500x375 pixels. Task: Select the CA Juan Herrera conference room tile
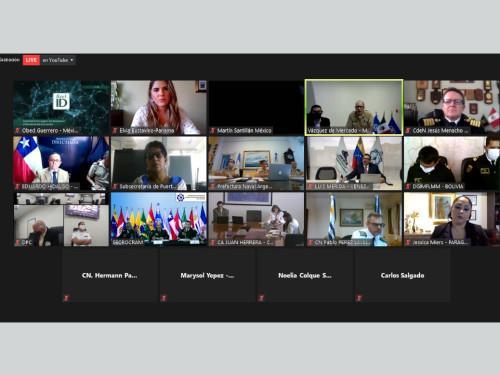click(256, 219)
